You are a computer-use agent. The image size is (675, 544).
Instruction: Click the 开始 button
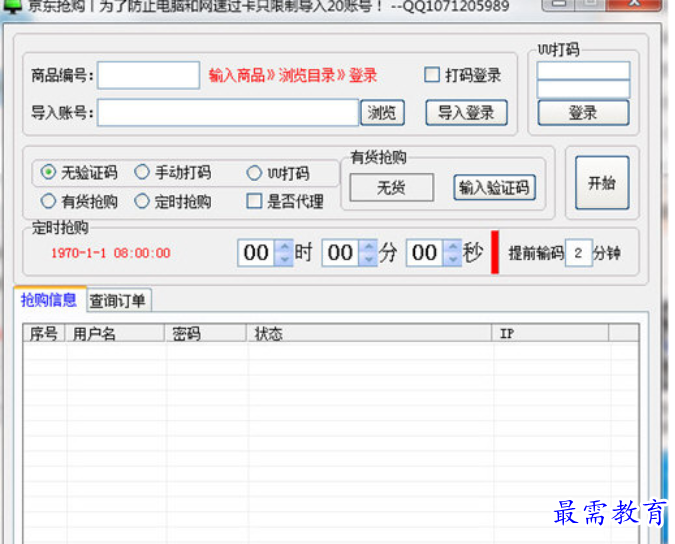coord(602,183)
